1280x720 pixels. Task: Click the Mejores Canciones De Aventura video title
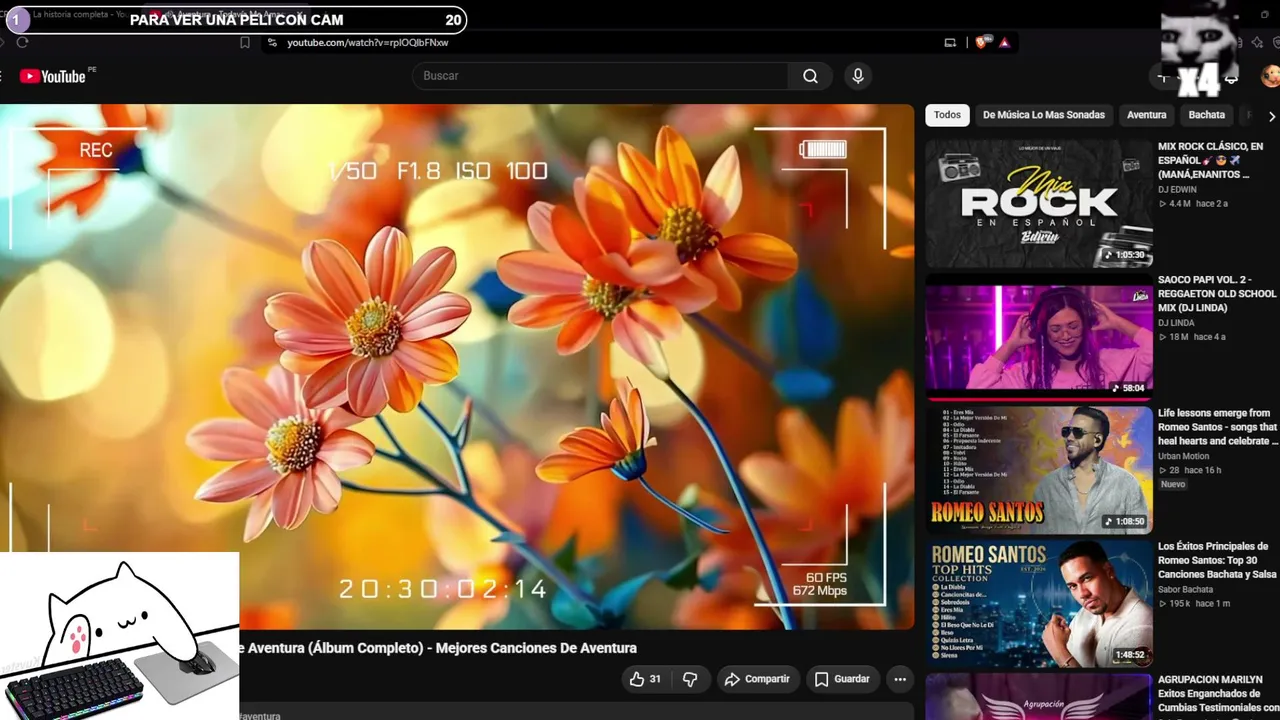pyautogui.click(x=438, y=648)
